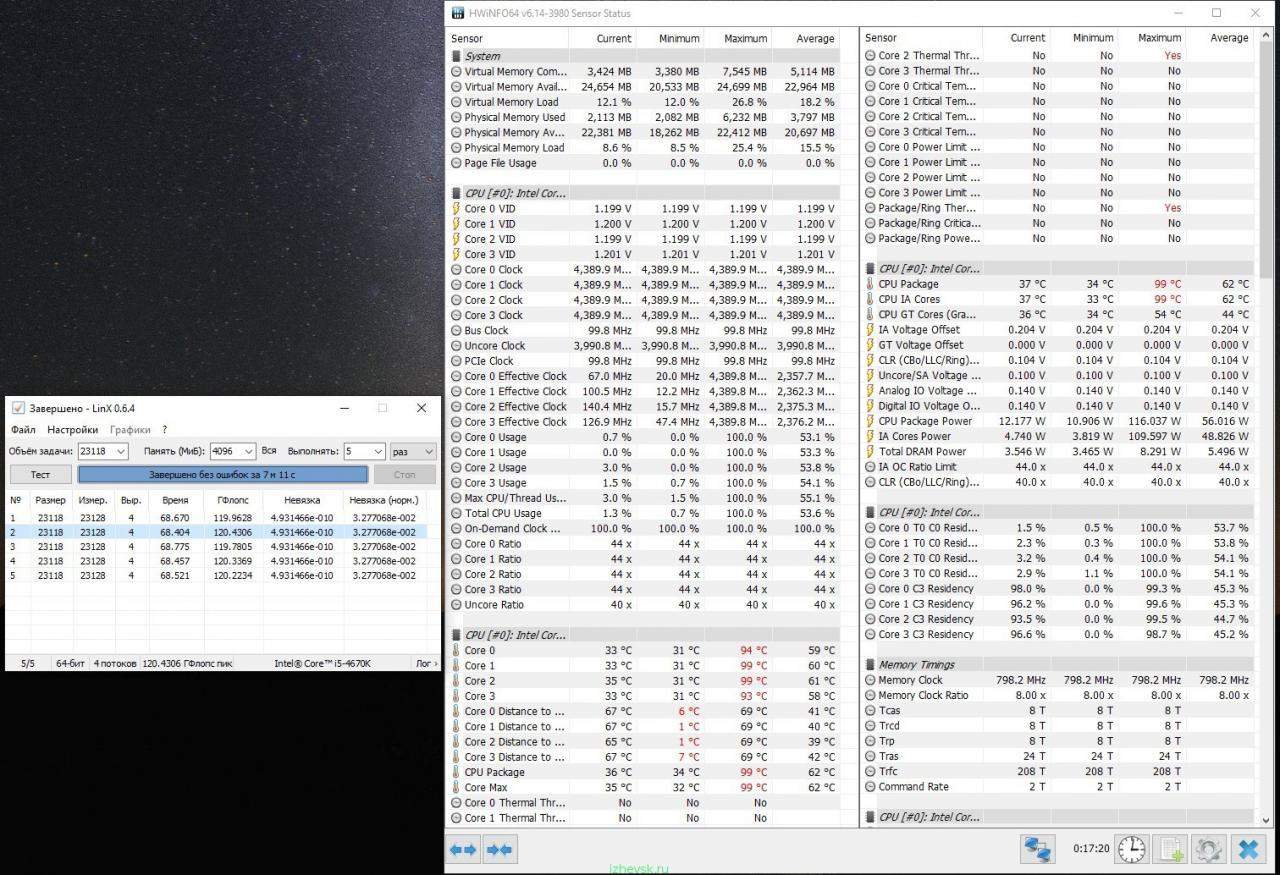The image size is (1280, 875).
Task: Click the Memory Timings group header icon
Action: pyautogui.click(x=871, y=665)
